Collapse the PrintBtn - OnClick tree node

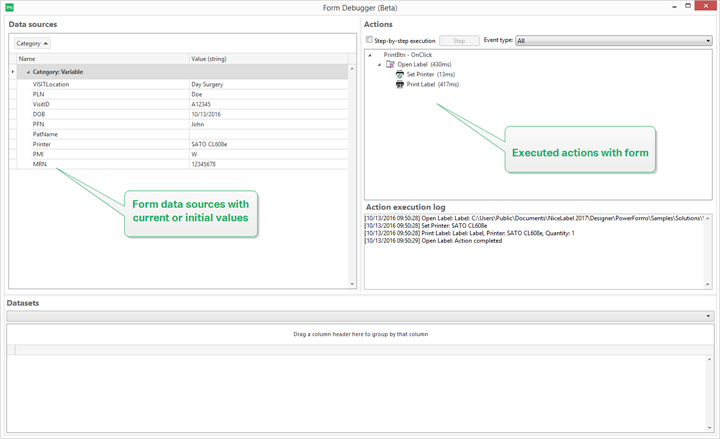tap(370, 55)
